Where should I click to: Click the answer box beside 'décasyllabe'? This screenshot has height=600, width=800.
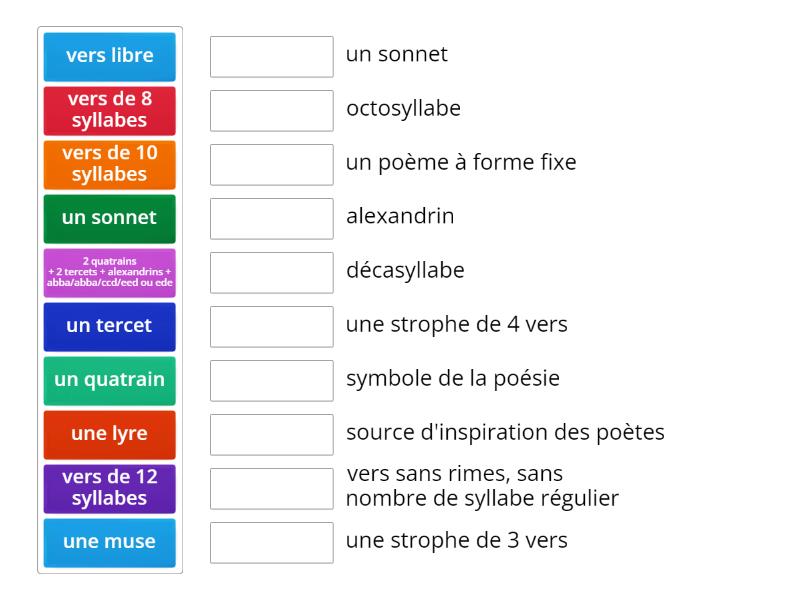click(x=271, y=272)
